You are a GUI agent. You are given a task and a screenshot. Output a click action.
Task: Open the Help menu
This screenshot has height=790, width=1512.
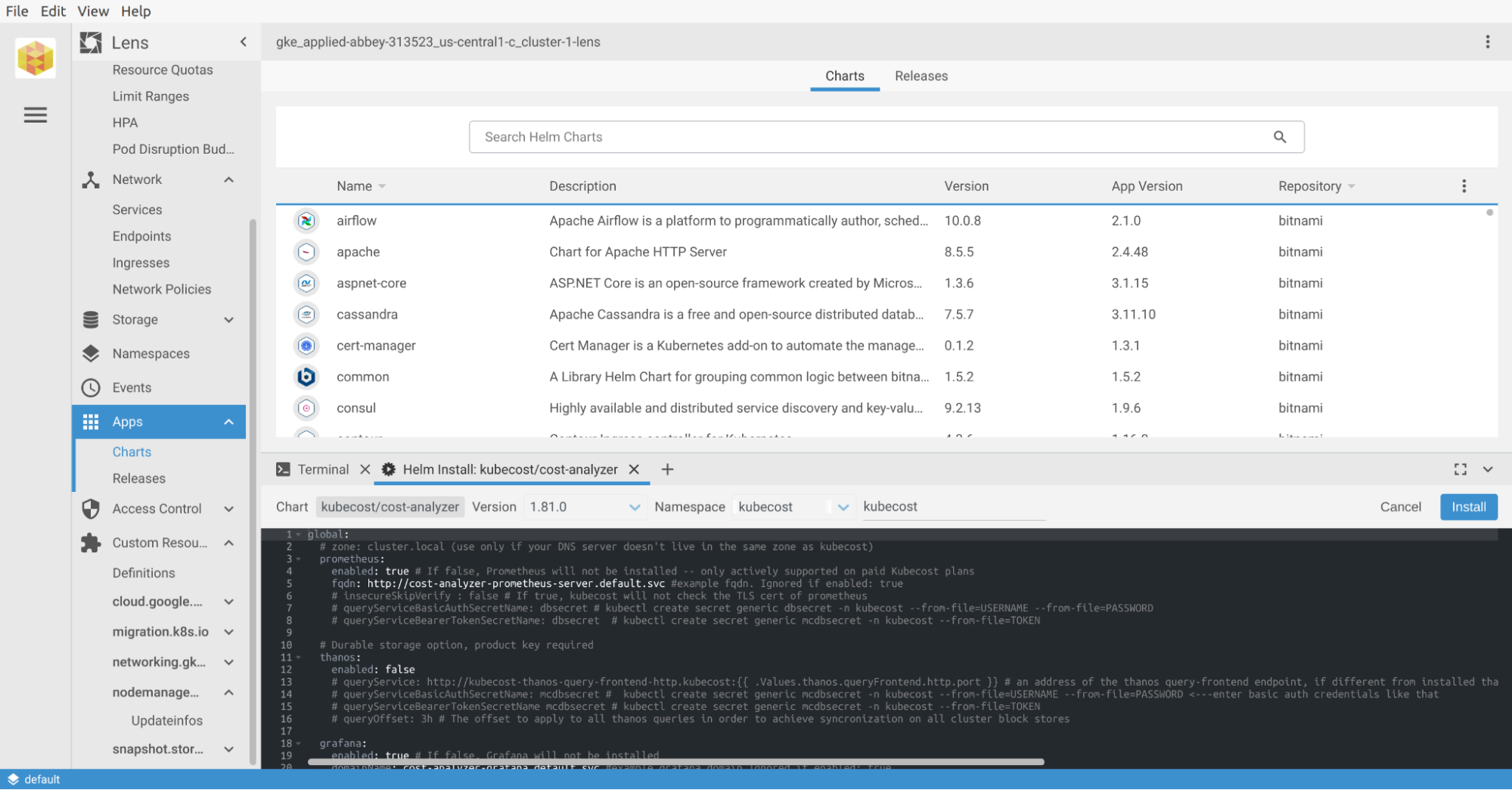(136, 11)
